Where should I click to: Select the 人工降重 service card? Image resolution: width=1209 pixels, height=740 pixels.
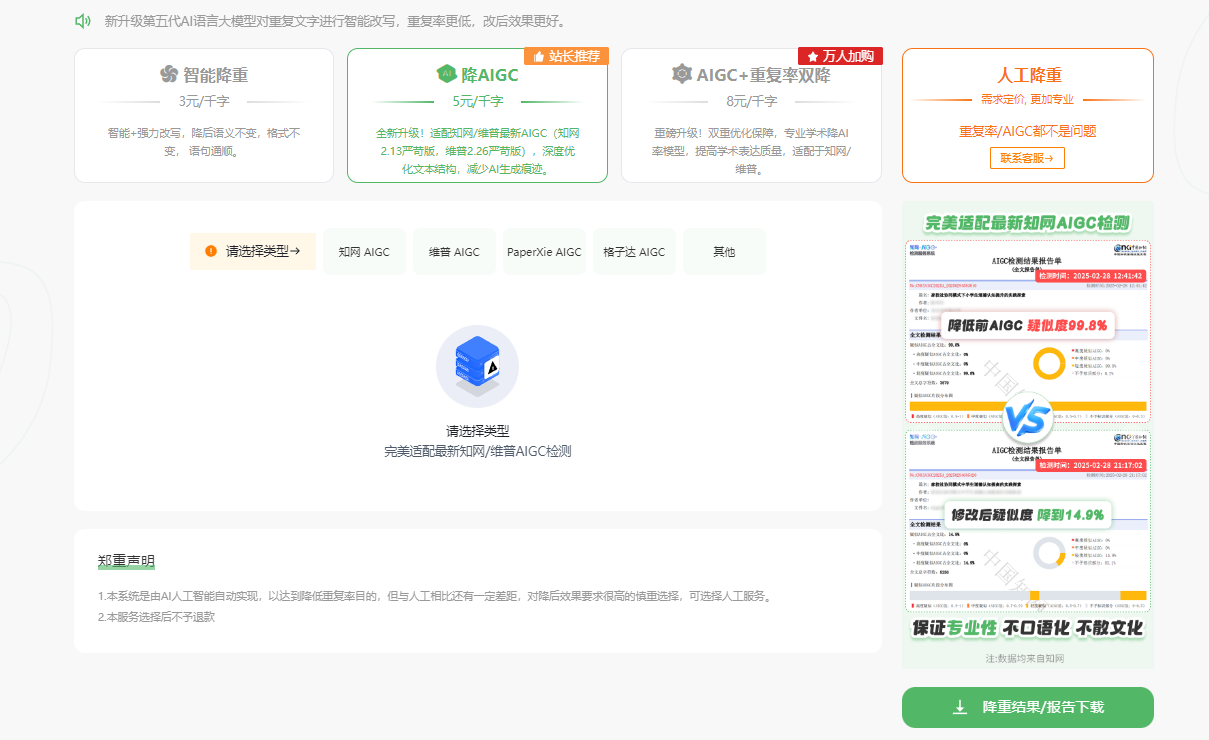click(1027, 116)
